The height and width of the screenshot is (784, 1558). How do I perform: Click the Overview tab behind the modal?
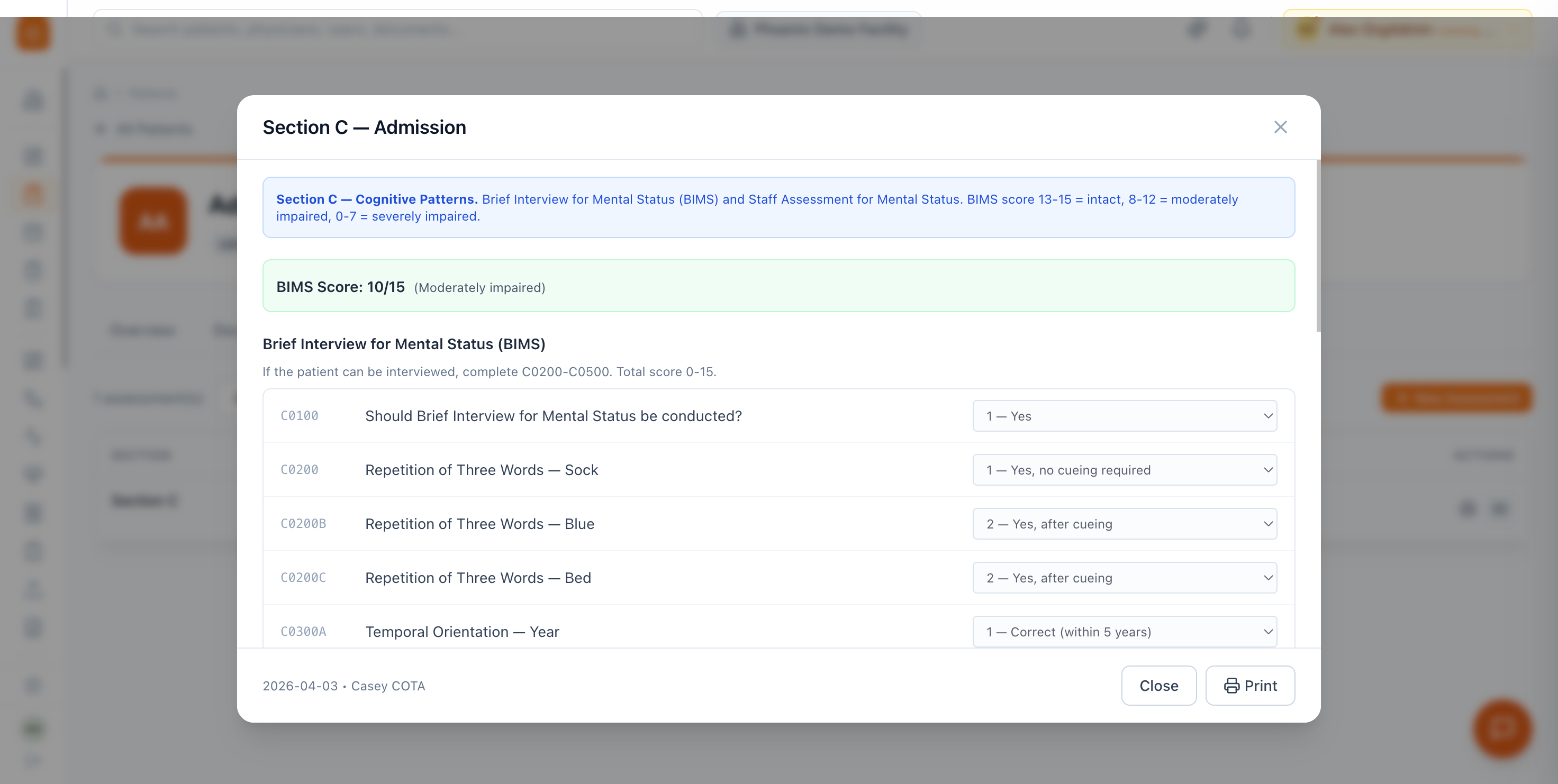(x=143, y=330)
